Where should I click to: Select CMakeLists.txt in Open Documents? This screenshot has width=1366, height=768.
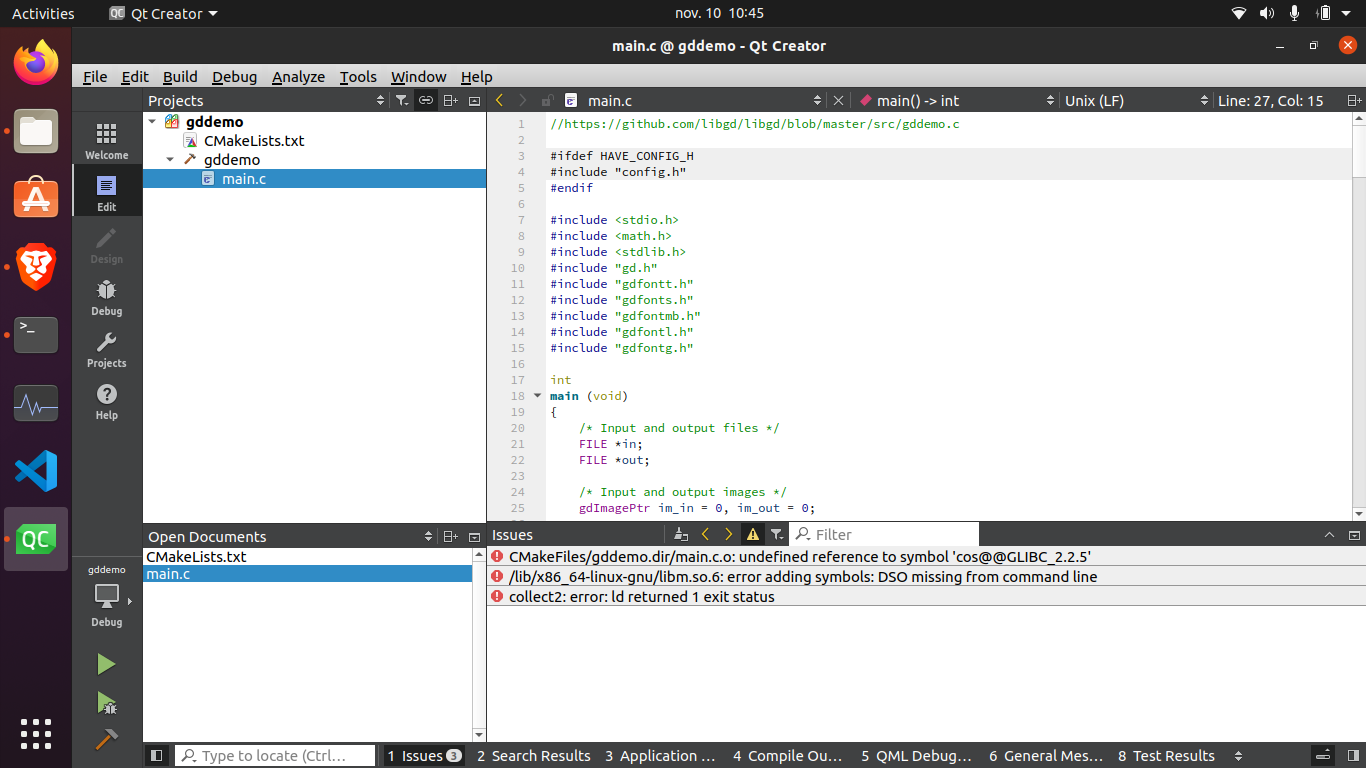307,556
